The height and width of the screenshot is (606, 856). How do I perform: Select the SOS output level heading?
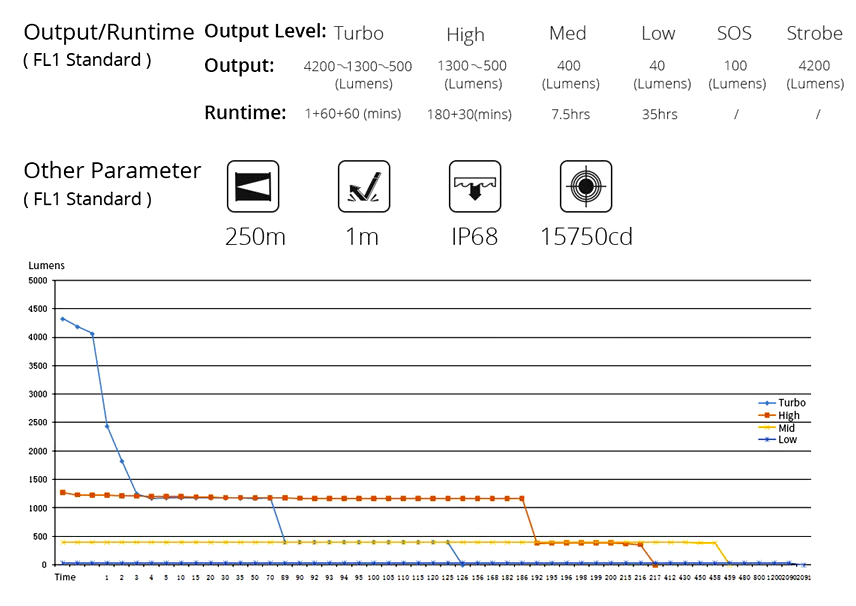pos(734,33)
